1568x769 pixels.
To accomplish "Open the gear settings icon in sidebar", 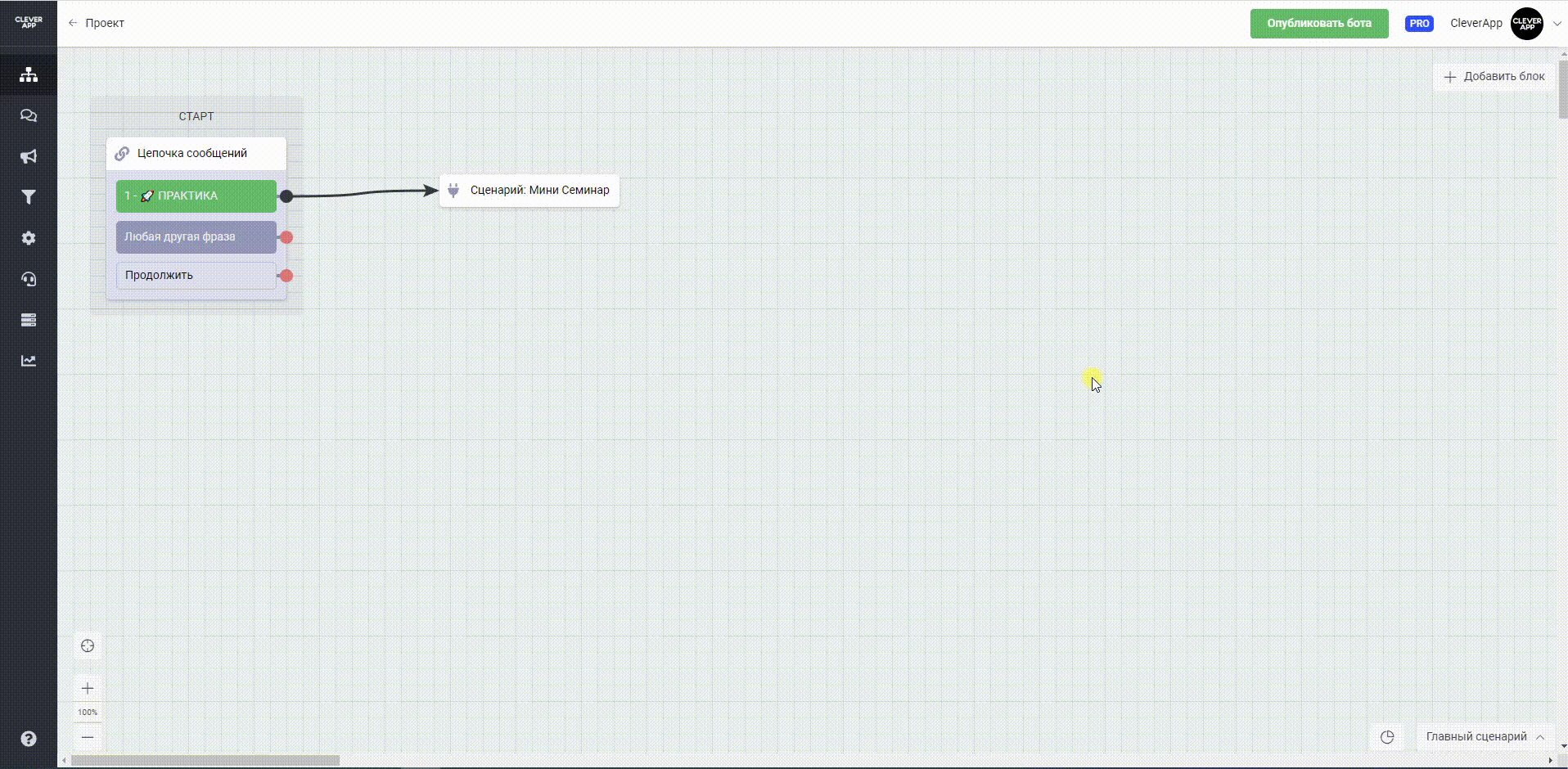I will [29, 238].
